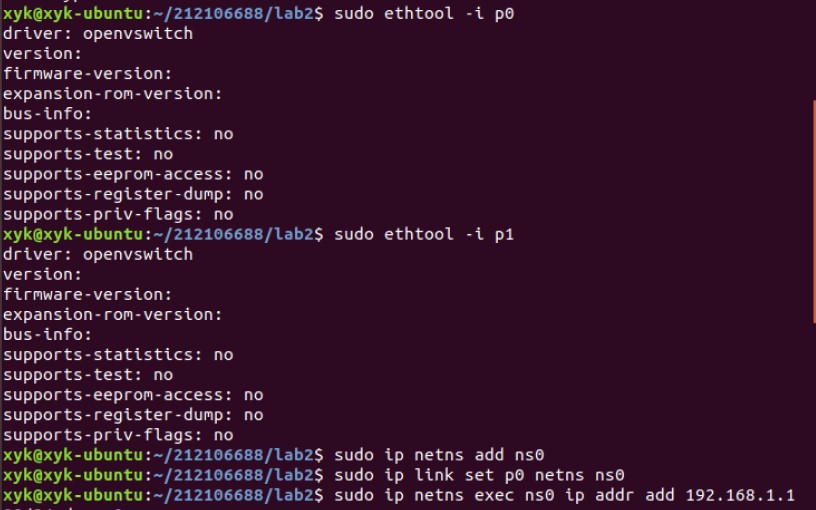
Task: Click "expansion-rom-version:" in the p0 output
Action: point(112,93)
